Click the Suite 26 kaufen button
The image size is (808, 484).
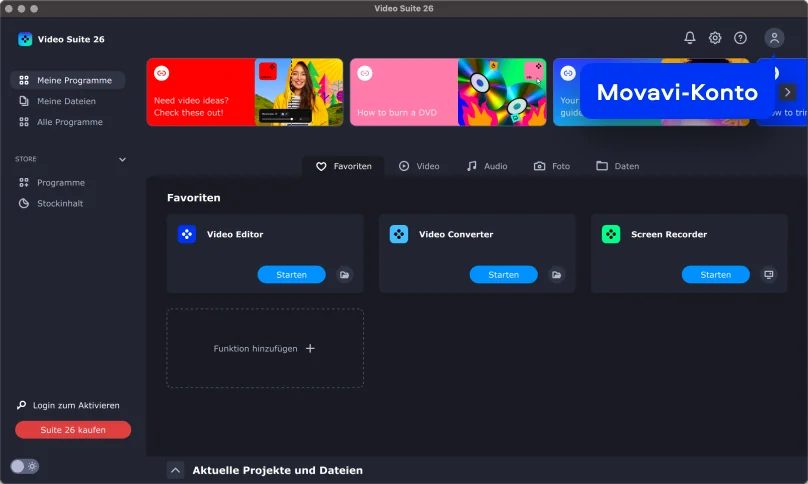(73, 429)
